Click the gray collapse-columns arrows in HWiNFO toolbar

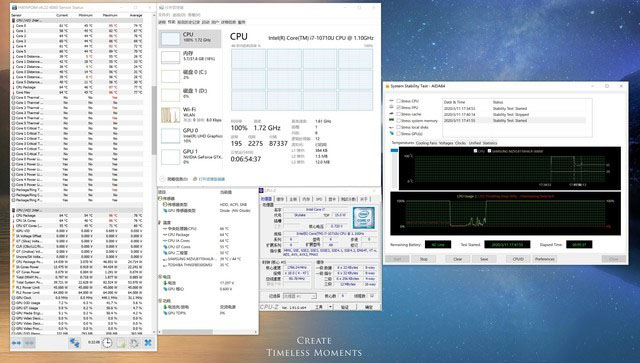[29, 343]
